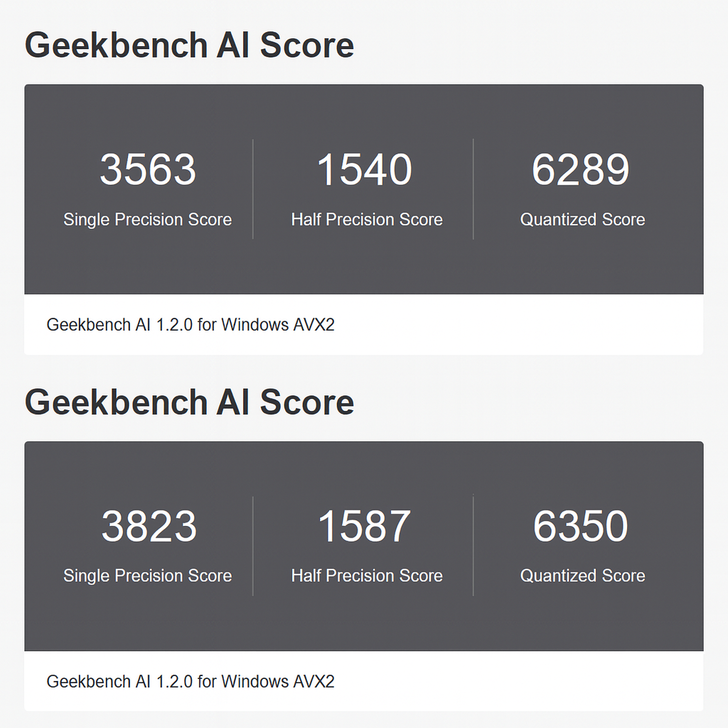Click the first Geekbench AI Score heading
Screen dimensions: 728x728
[189, 45]
